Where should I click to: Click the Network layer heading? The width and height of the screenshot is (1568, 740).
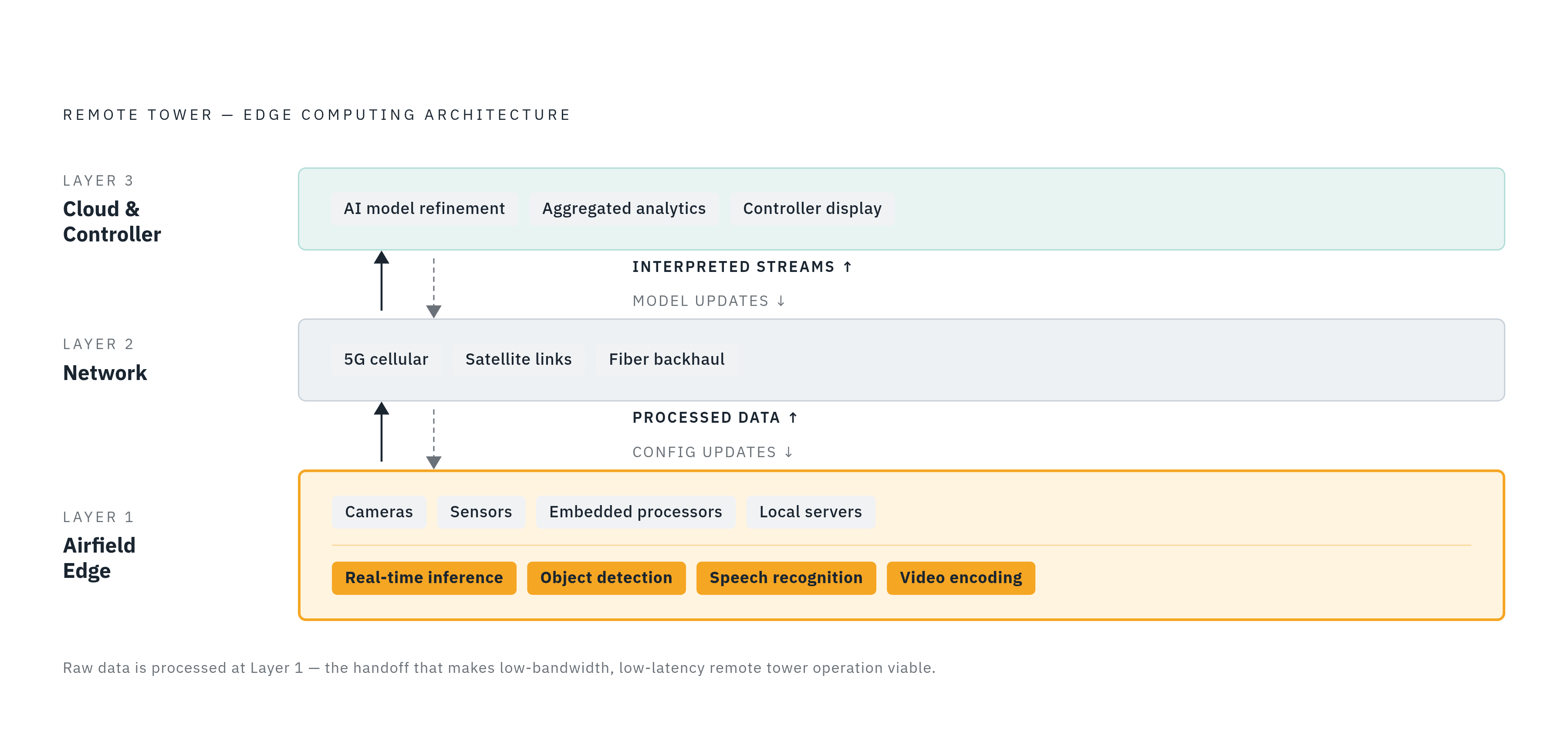tap(105, 373)
